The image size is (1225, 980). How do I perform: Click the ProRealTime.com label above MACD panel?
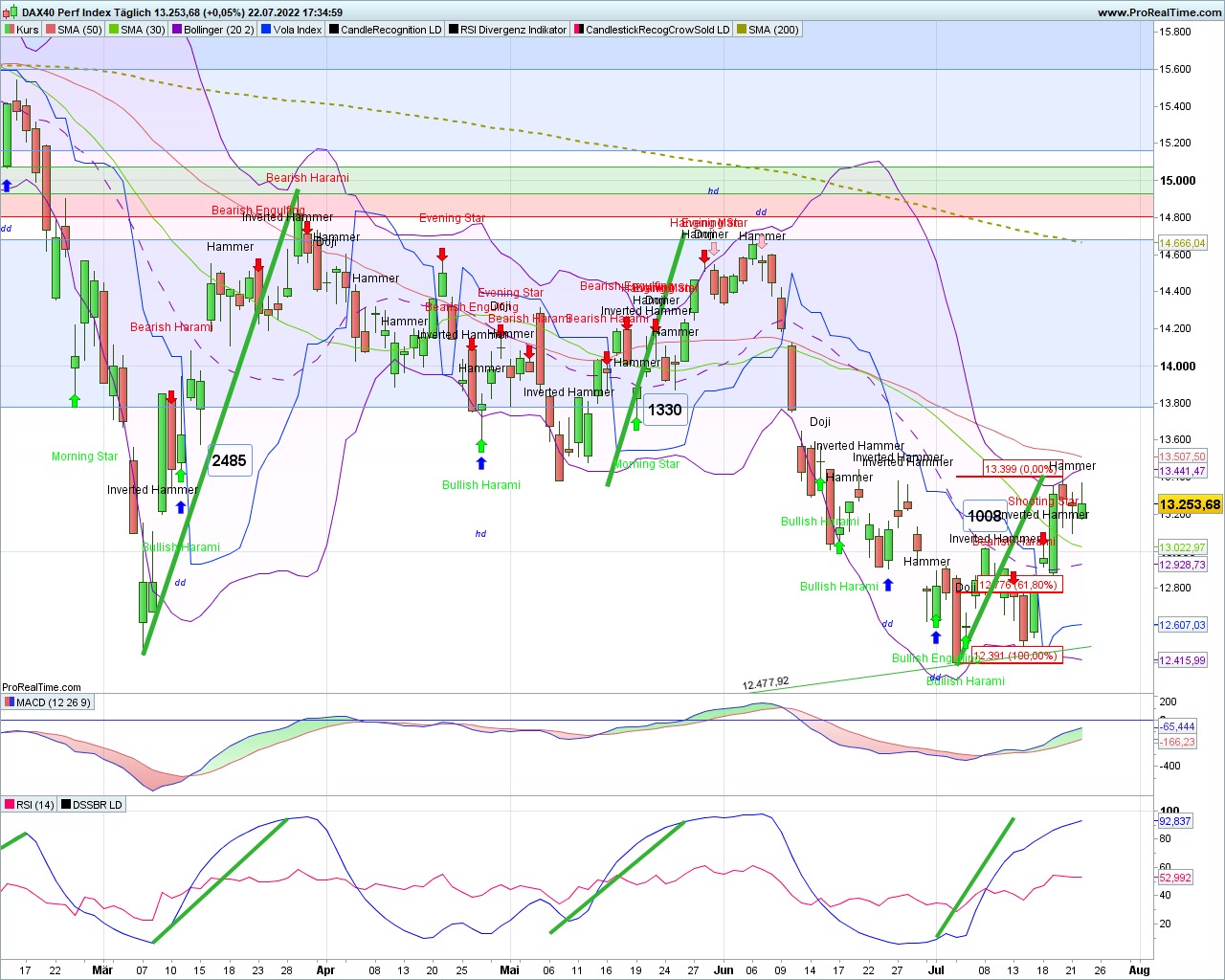[42, 686]
